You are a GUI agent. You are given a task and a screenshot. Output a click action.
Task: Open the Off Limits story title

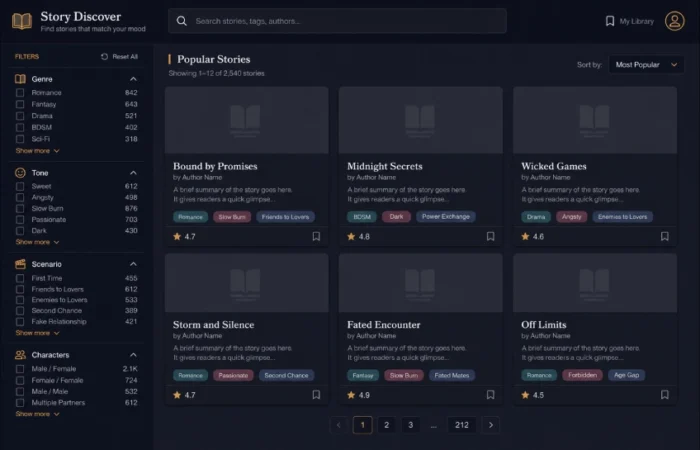click(x=544, y=325)
